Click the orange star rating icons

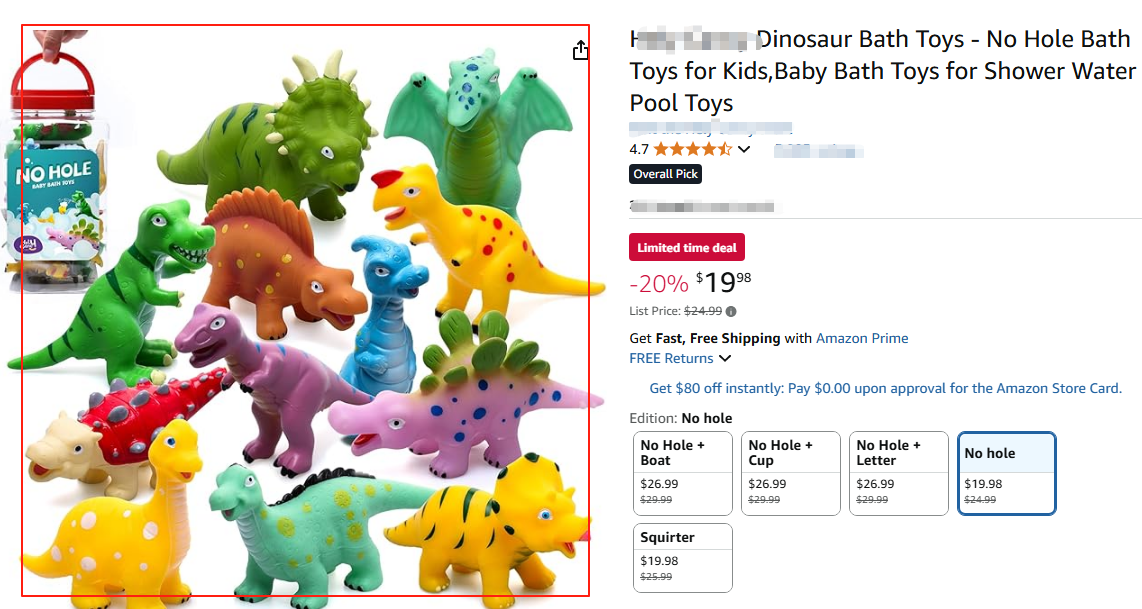pyautogui.click(x=692, y=149)
